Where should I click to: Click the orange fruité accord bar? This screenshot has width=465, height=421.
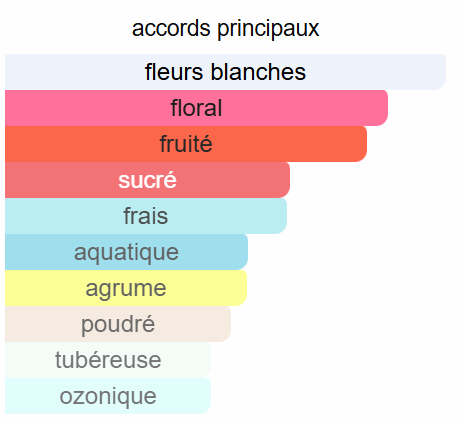pyautogui.click(x=186, y=144)
